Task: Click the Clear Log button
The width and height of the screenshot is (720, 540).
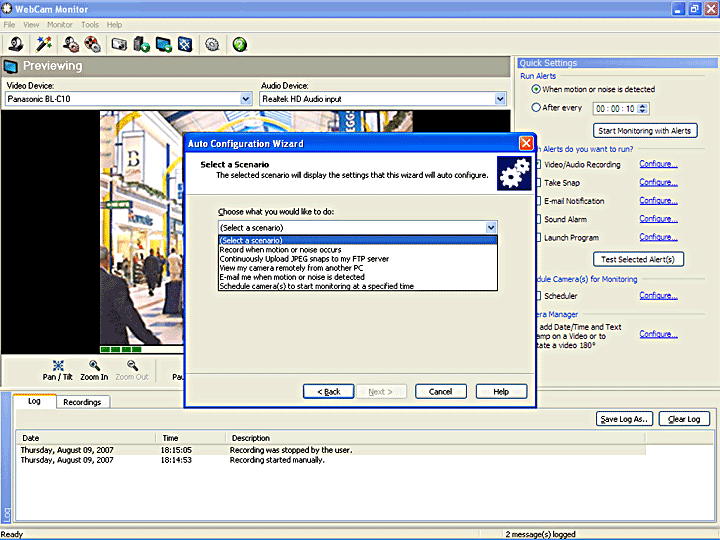Action: (684, 419)
